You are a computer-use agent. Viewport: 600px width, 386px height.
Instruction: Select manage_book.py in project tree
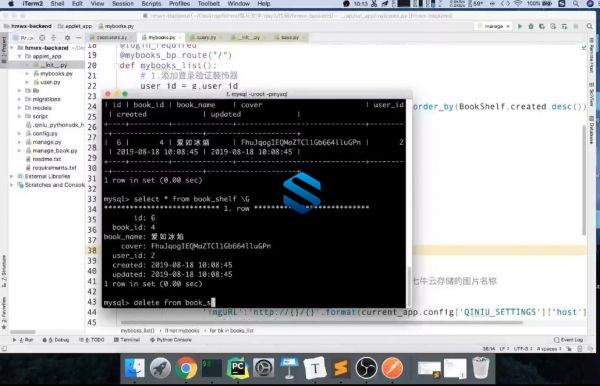[x=55, y=151]
